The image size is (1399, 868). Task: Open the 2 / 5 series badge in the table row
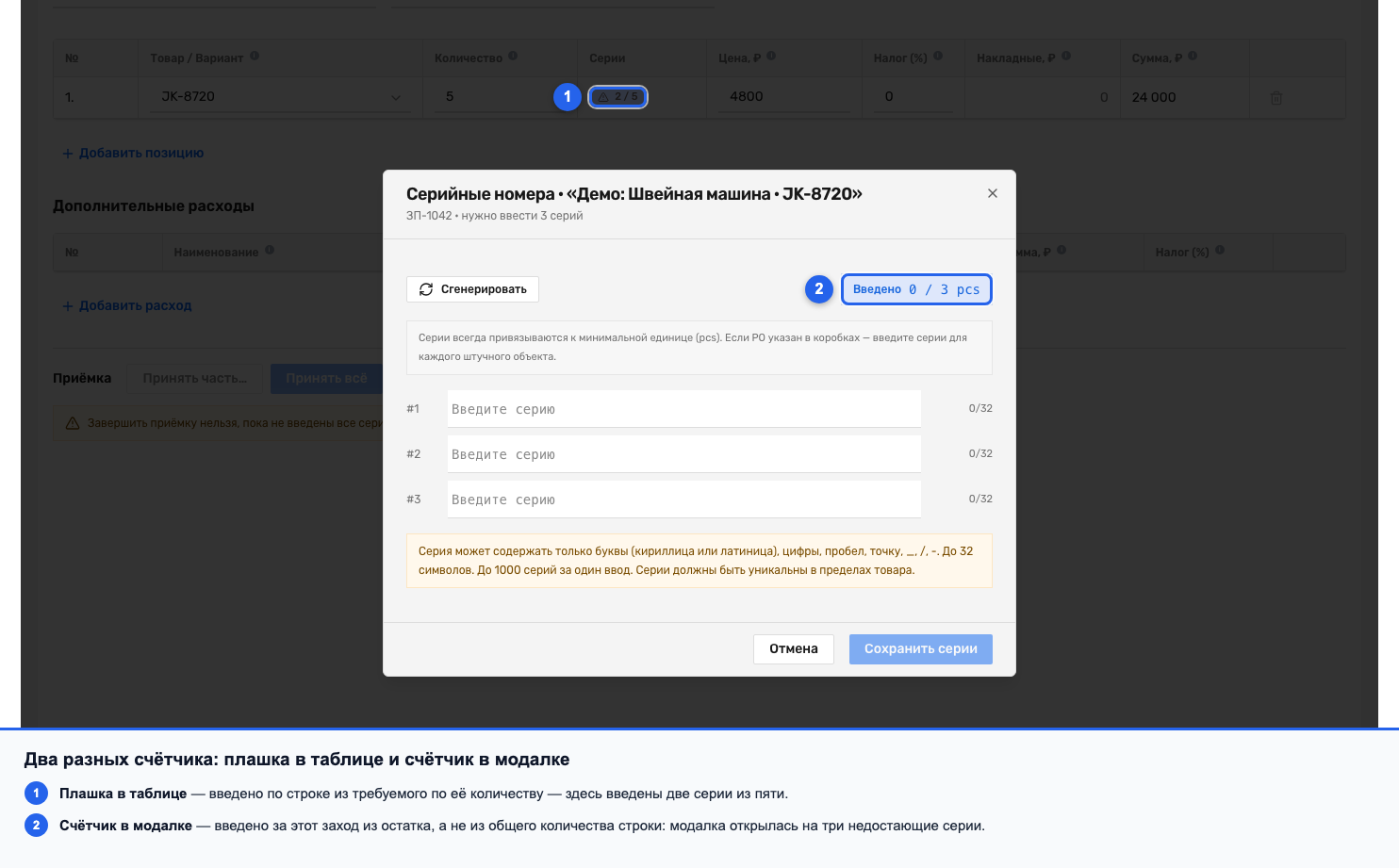(x=617, y=96)
